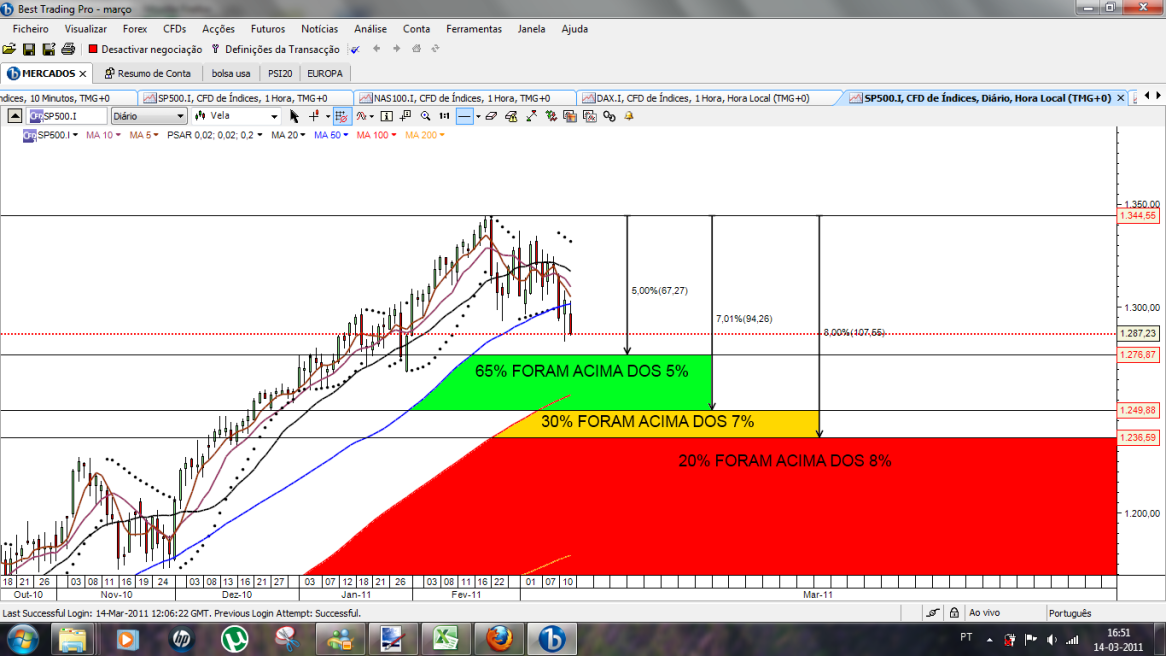
Task: Click the print icon in main toolbar
Action: tap(68, 49)
